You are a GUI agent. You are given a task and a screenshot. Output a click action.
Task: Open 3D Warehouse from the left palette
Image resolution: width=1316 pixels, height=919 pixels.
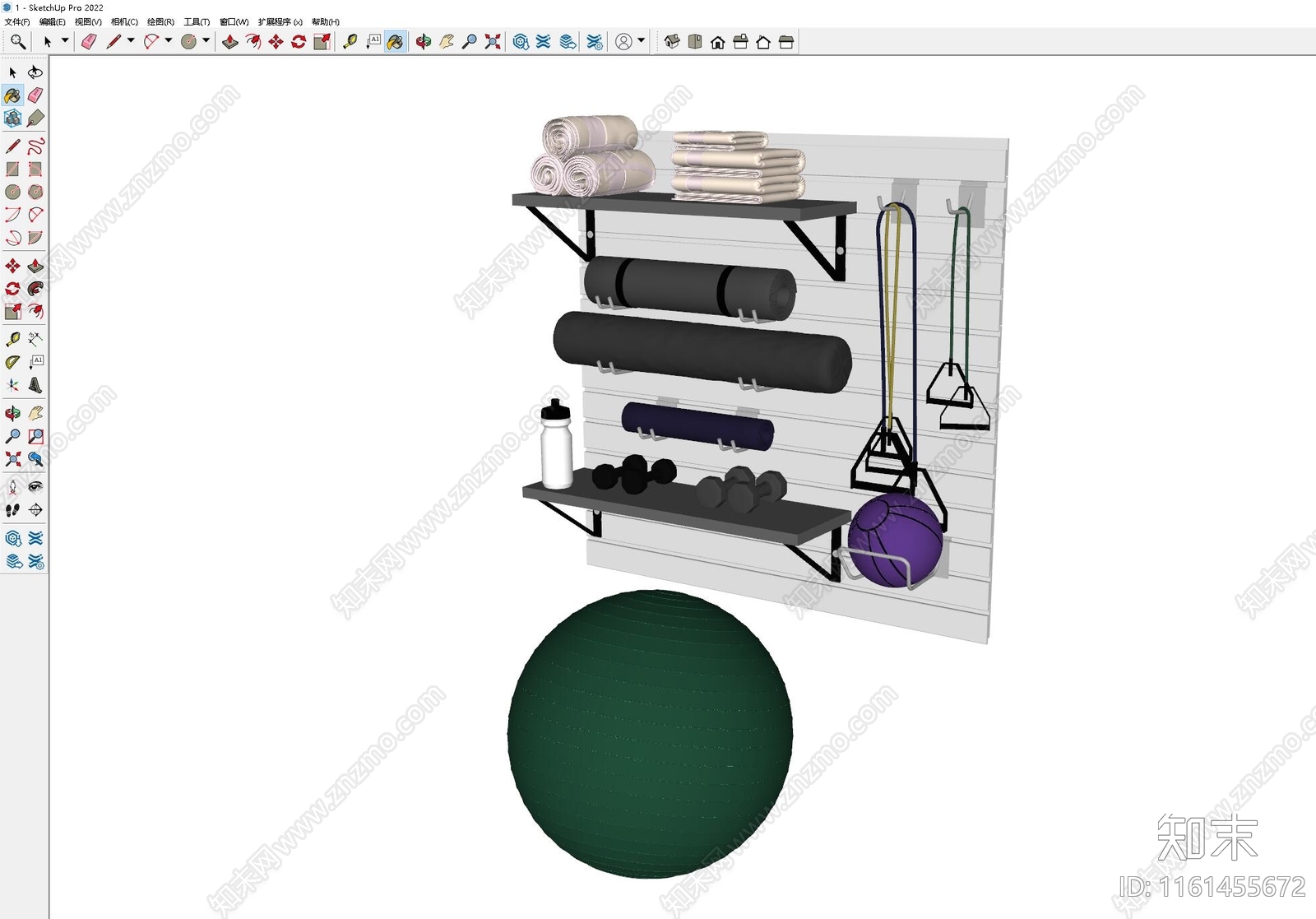click(x=12, y=538)
